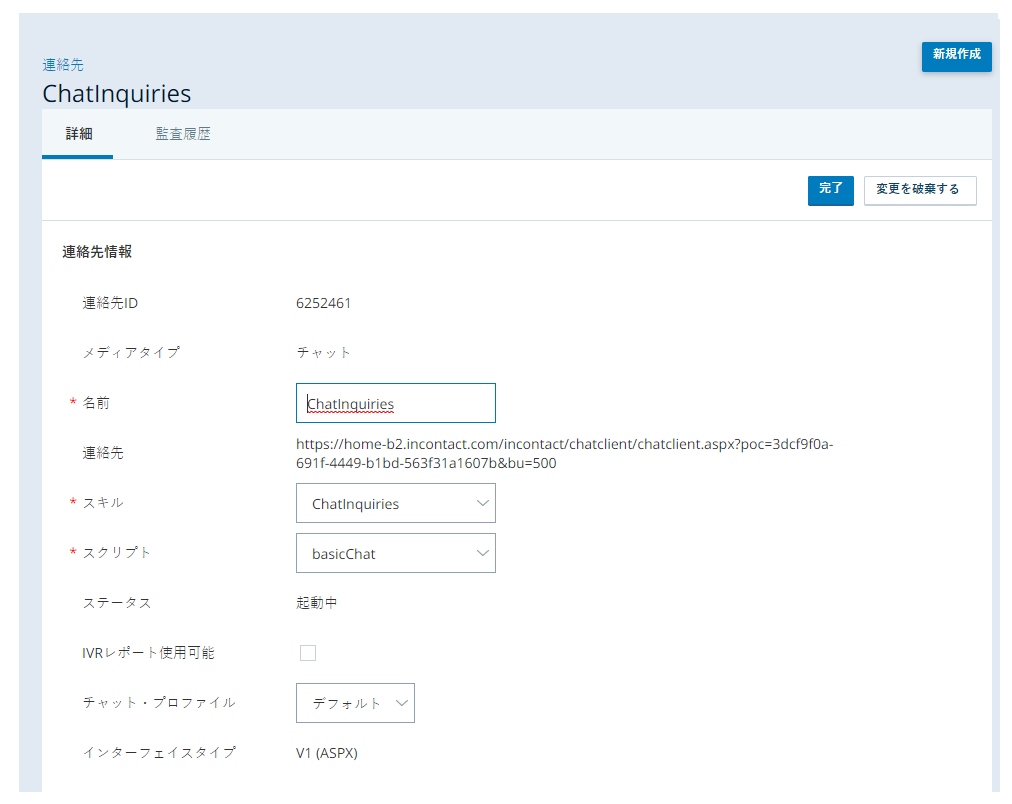Image resolution: width=1012 pixels, height=804 pixels.
Task: Click the 新規作成 button
Action: 956,56
